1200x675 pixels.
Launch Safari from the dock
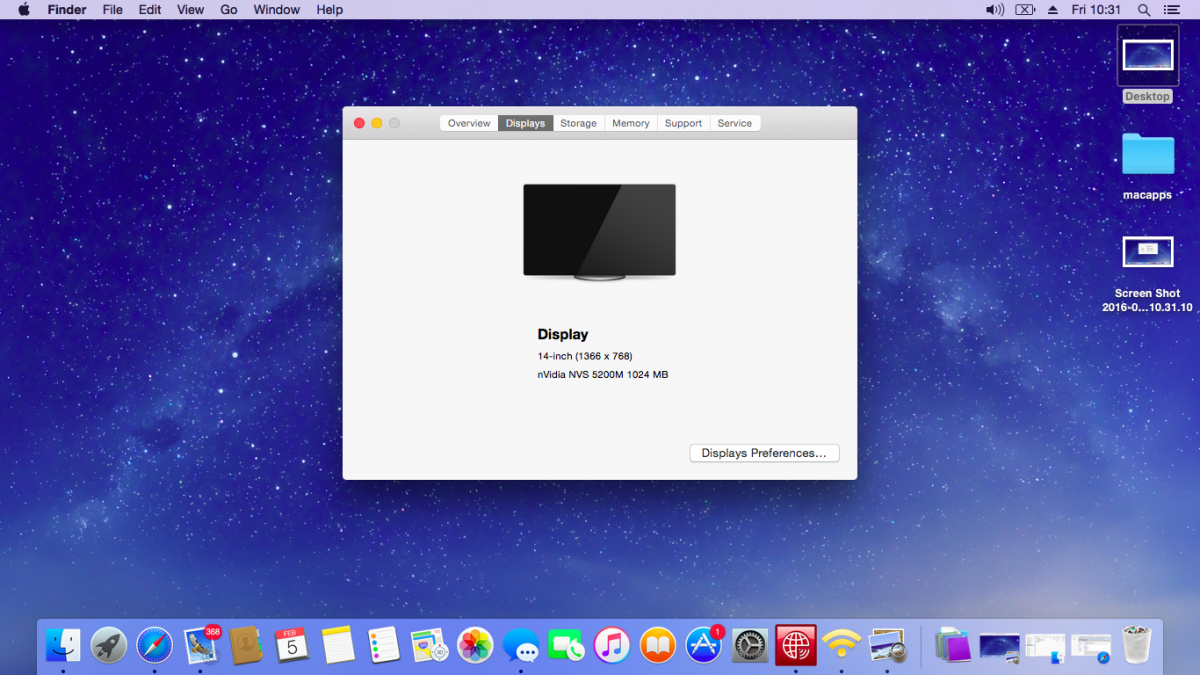pos(155,646)
